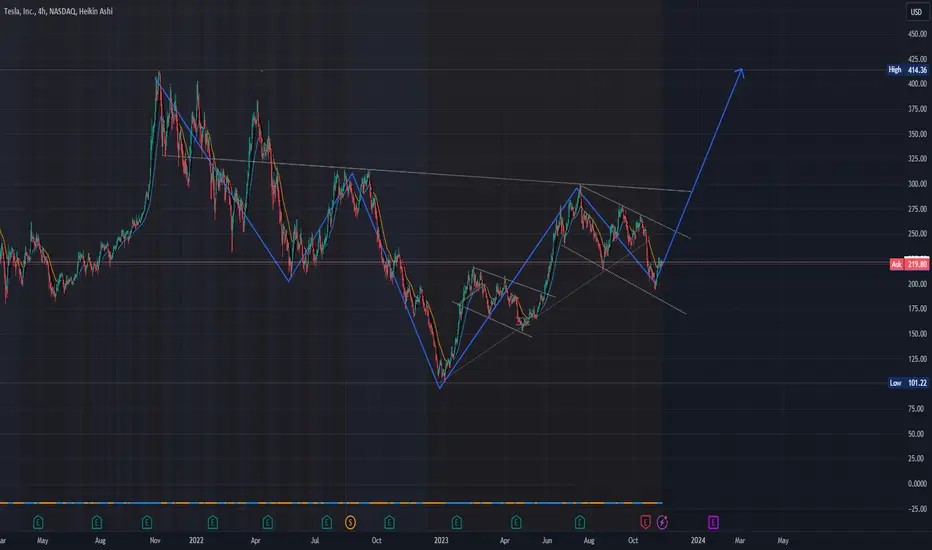Click the 50.00 price scale value
Screen dimensions: 932x550
(x=917, y=434)
